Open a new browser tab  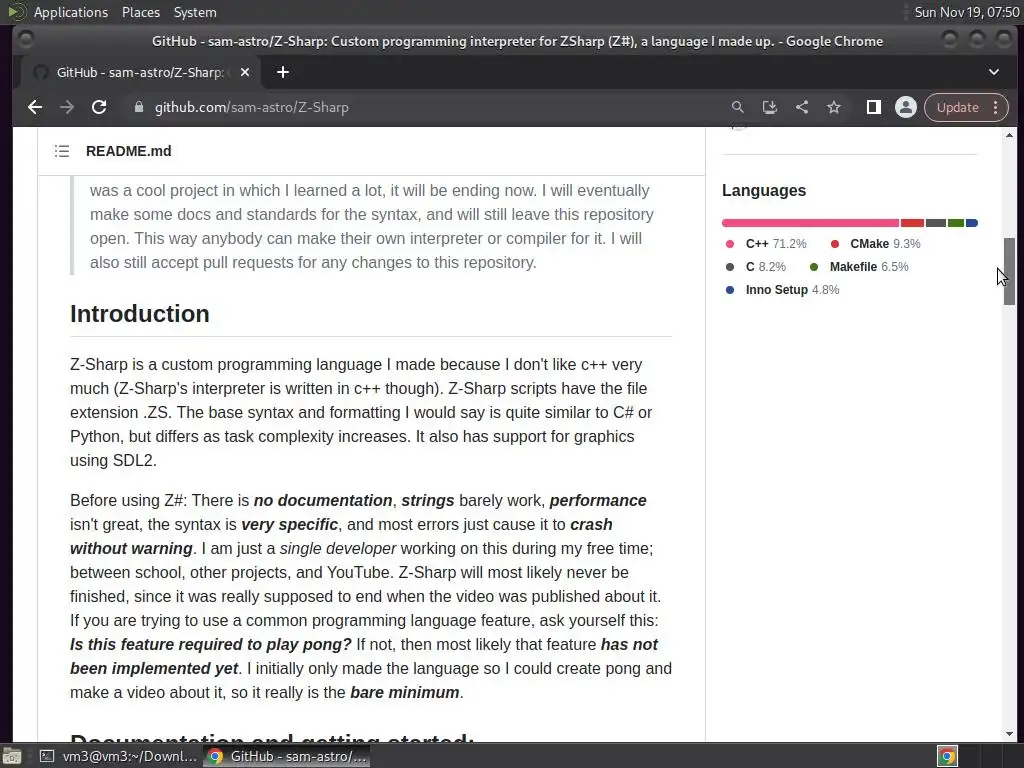[x=283, y=72]
